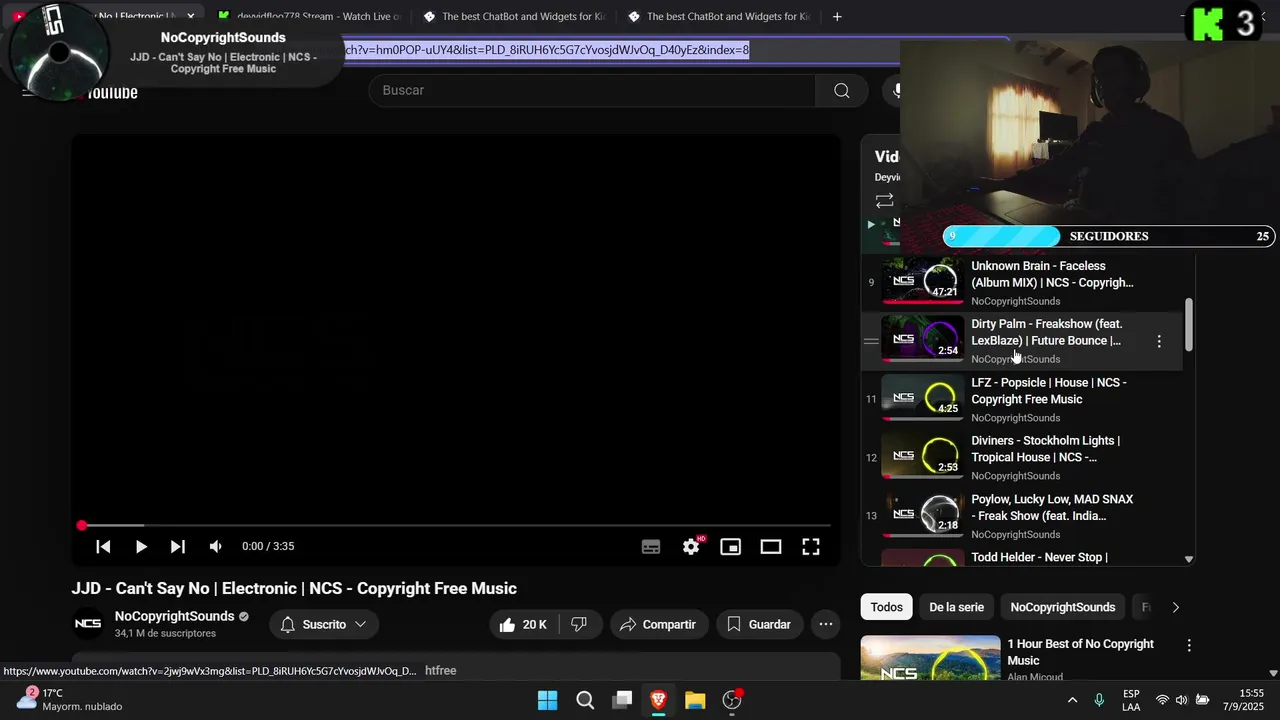The image size is (1280, 720).
Task: Open the Windows Start menu
Action: (x=547, y=700)
